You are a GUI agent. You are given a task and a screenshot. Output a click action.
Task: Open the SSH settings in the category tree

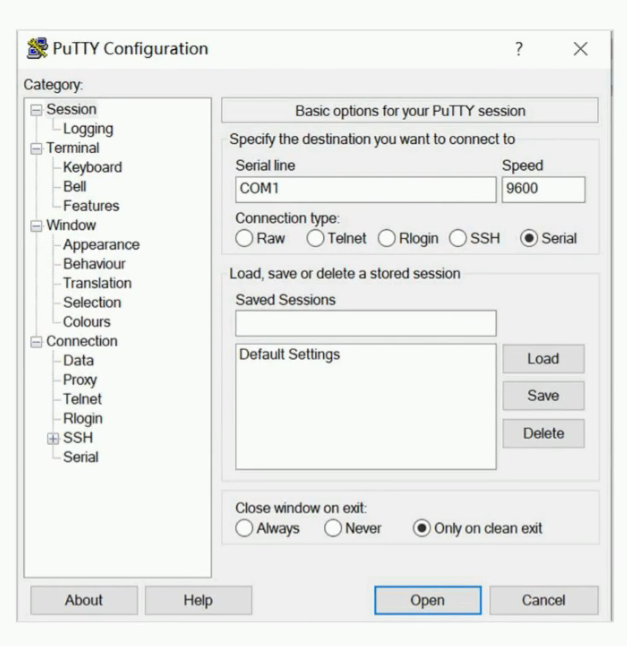(78, 438)
